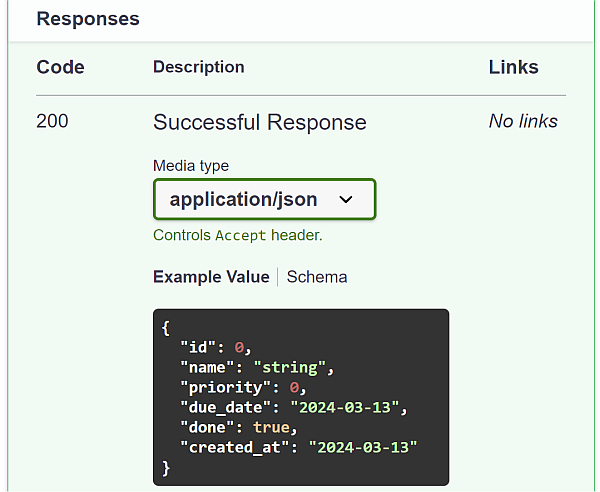Click the Responses section heading

pos(88,19)
